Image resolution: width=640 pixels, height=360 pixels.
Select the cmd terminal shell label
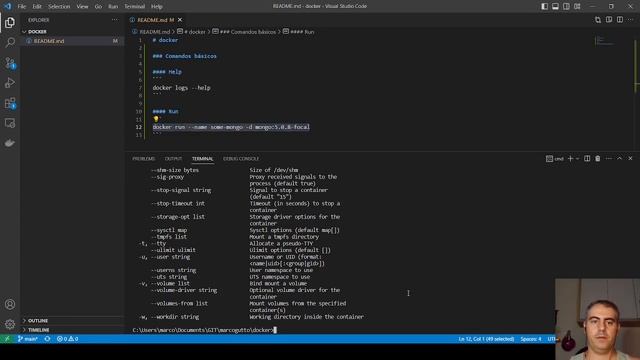point(555,158)
